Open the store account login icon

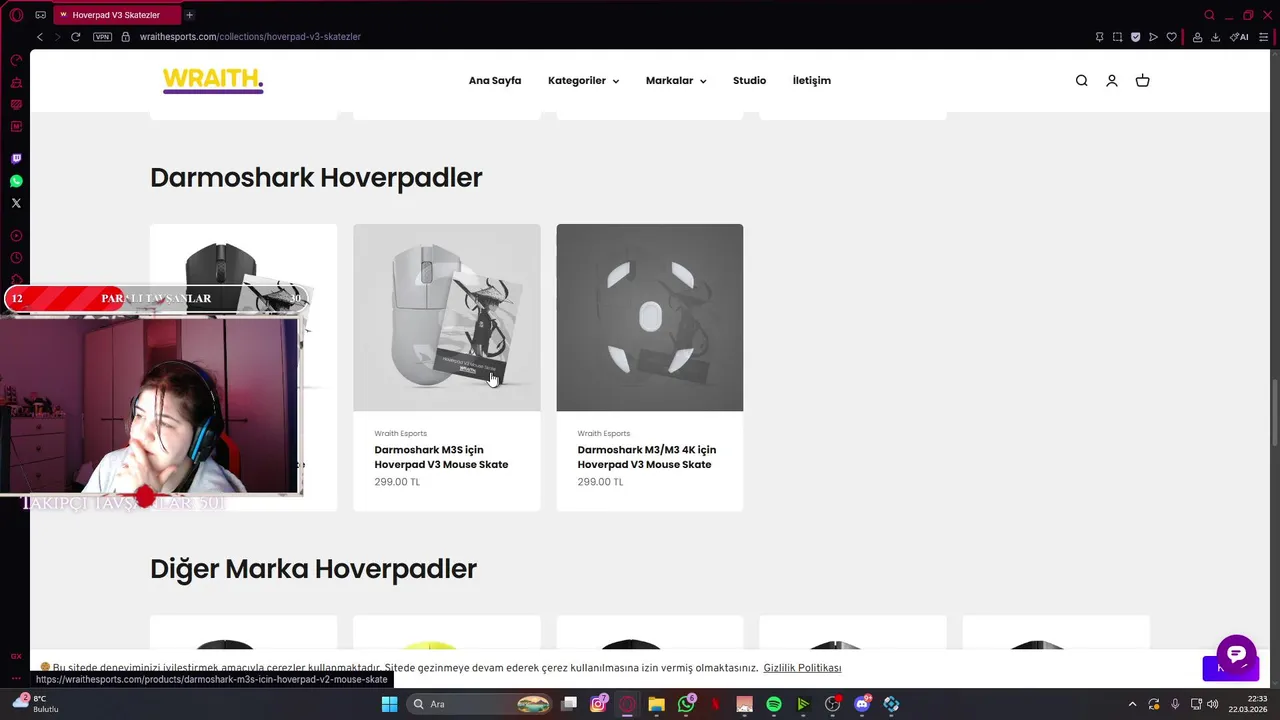1111,81
